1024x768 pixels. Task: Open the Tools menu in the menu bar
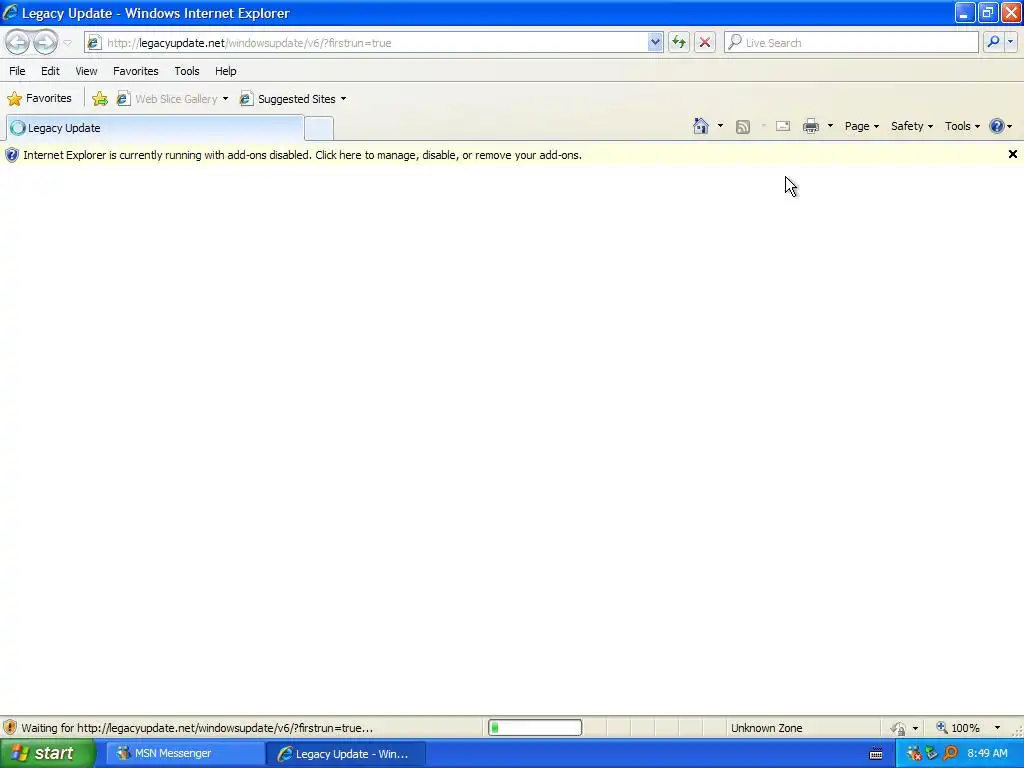tap(187, 71)
